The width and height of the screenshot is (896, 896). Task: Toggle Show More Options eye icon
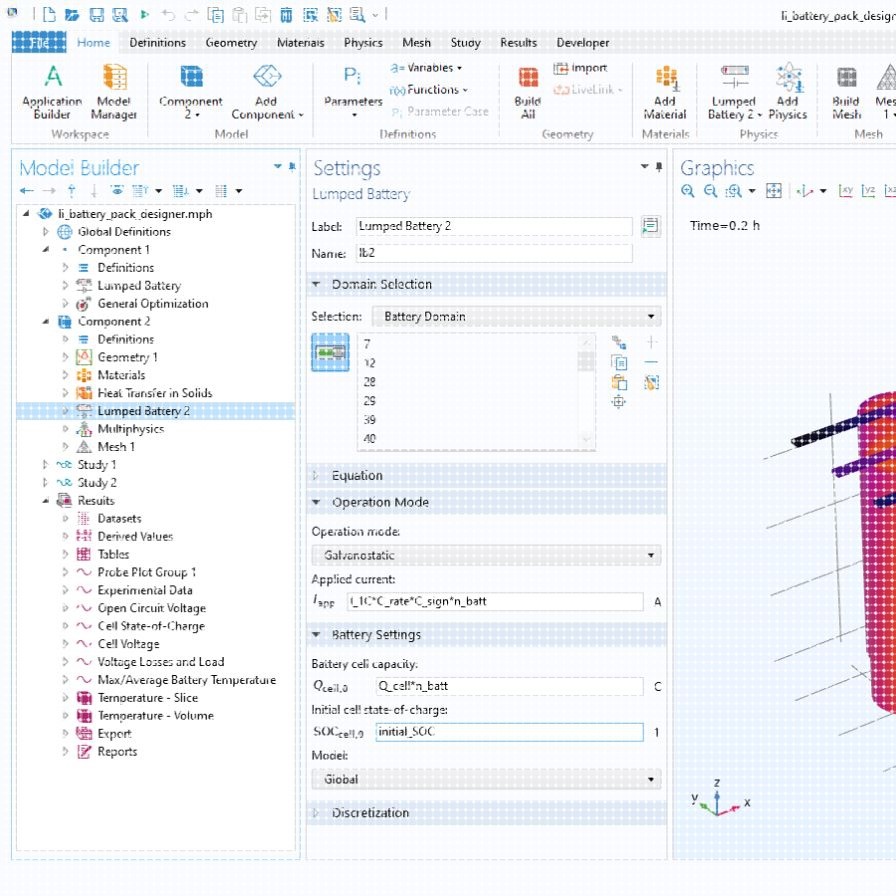click(117, 191)
